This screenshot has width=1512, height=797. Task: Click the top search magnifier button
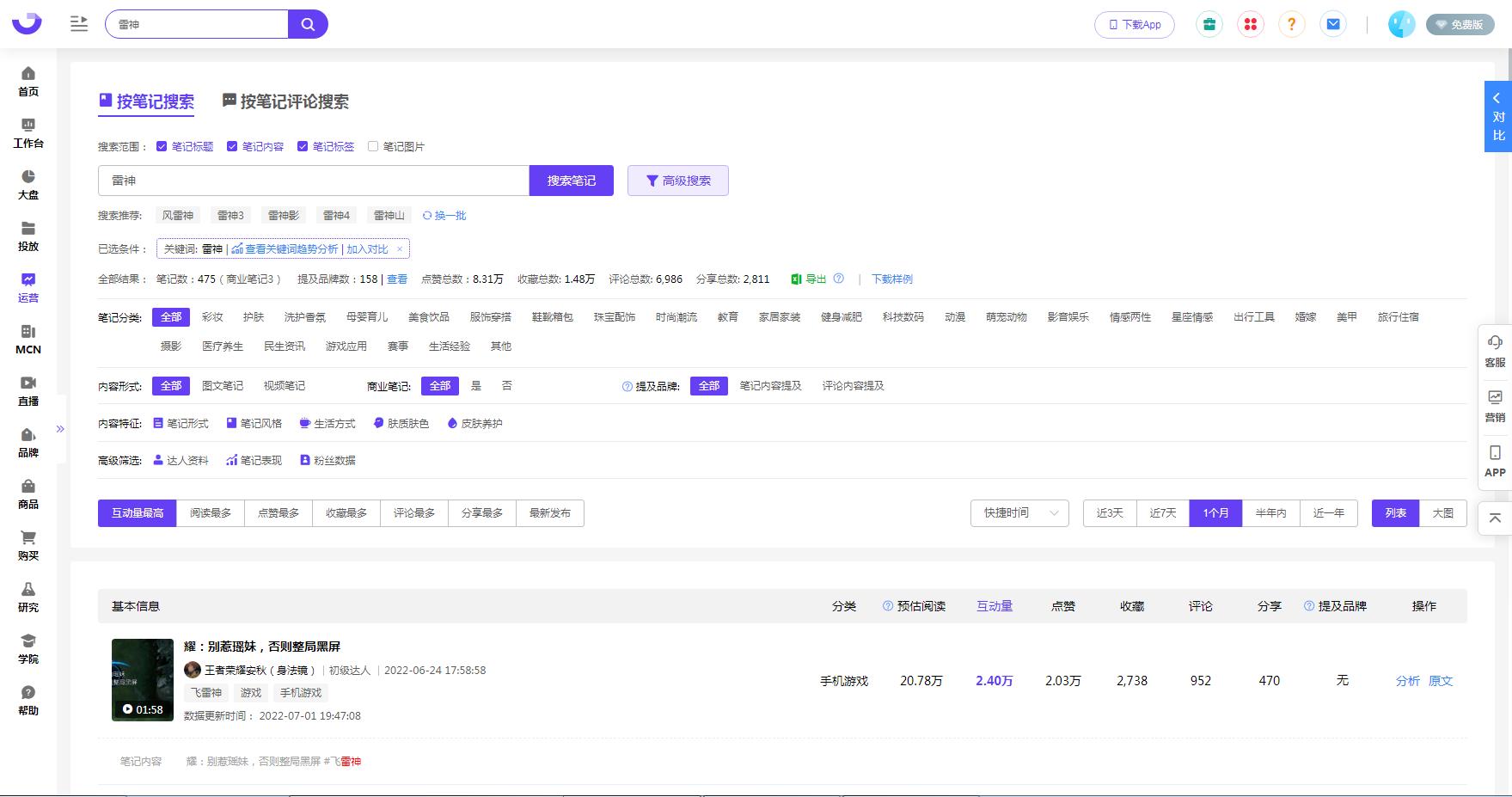click(x=308, y=24)
